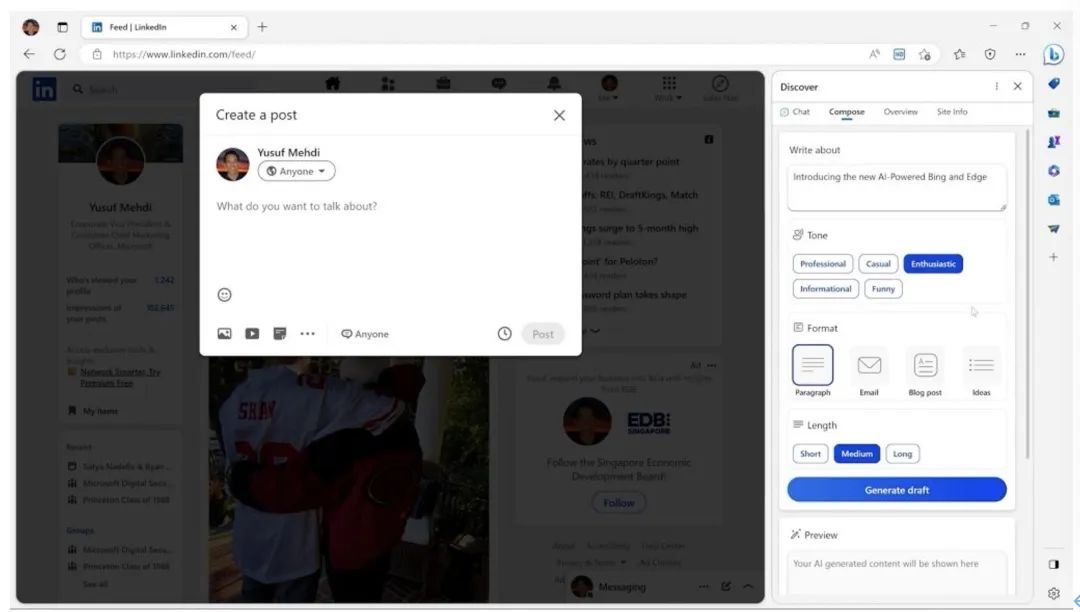This screenshot has width=1080, height=612.
Task: Open the browser essentials shield icon
Action: coord(990,54)
